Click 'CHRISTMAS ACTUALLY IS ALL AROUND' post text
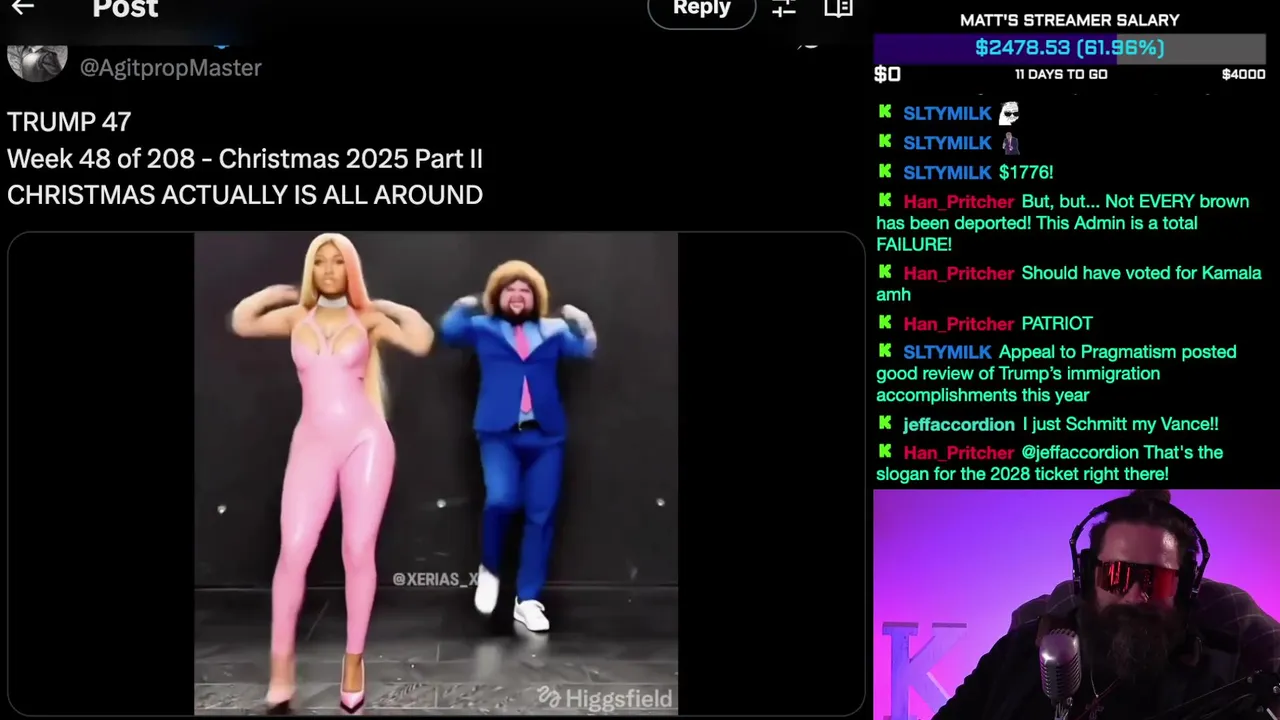The image size is (1280, 720). tap(245, 195)
